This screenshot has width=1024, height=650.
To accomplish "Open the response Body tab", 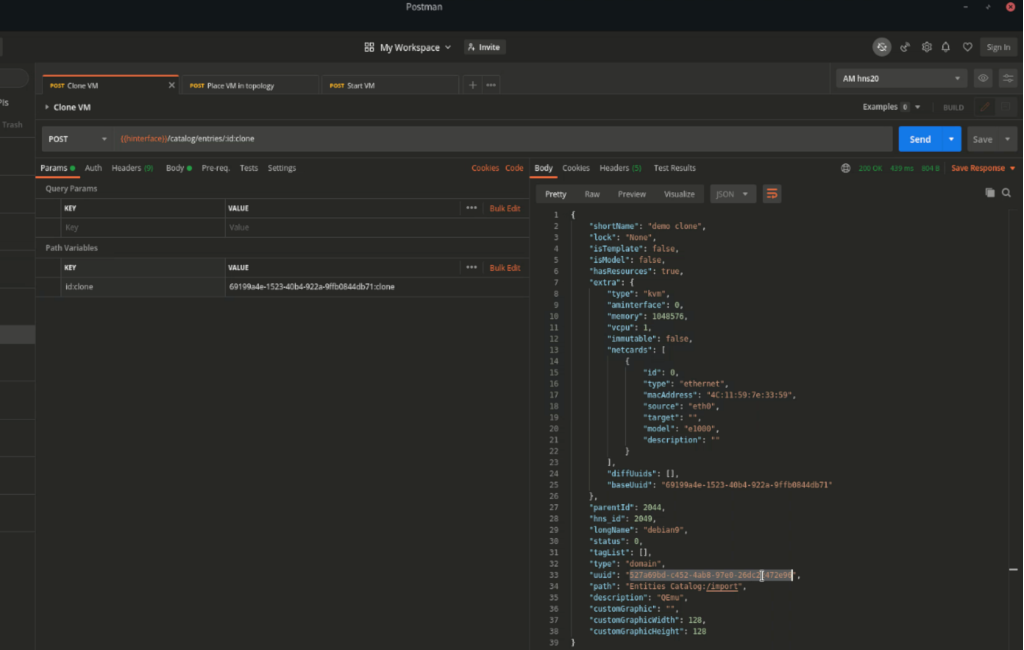I will [x=543, y=168].
